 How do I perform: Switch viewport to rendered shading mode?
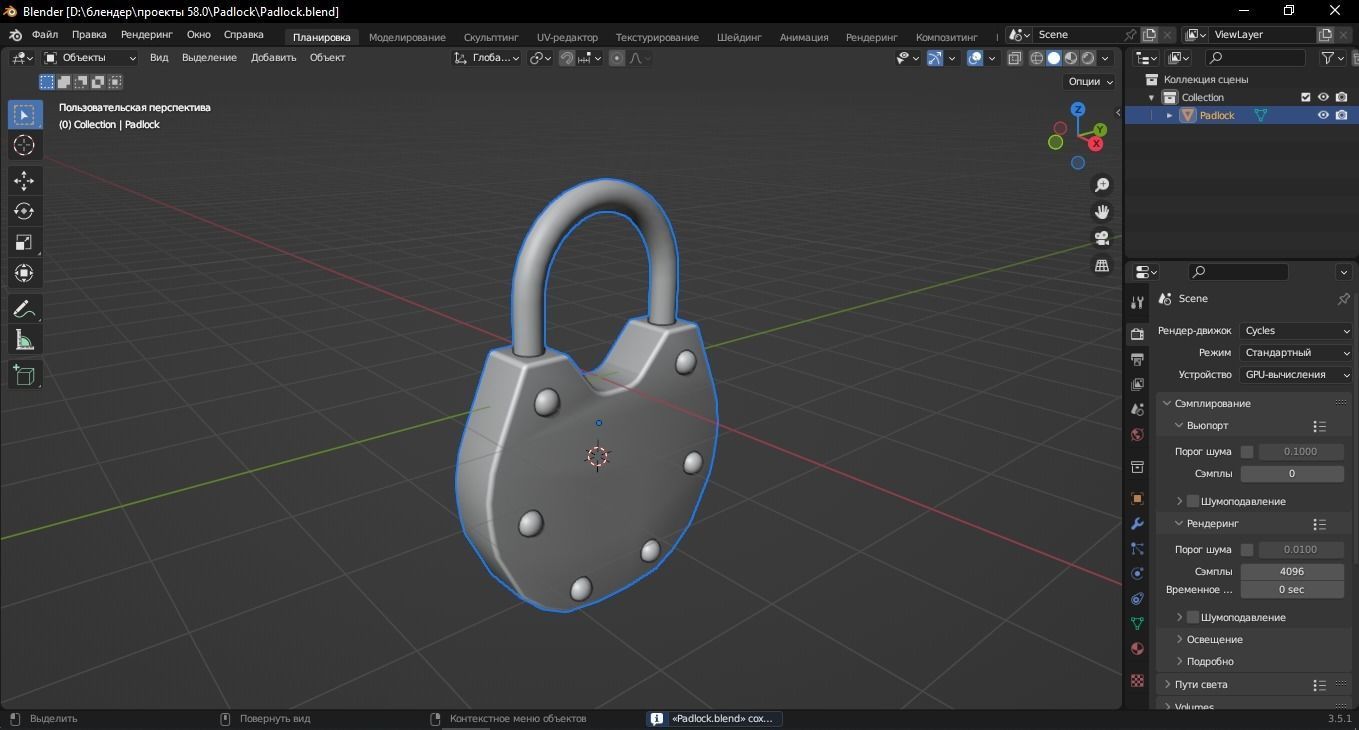click(1086, 57)
